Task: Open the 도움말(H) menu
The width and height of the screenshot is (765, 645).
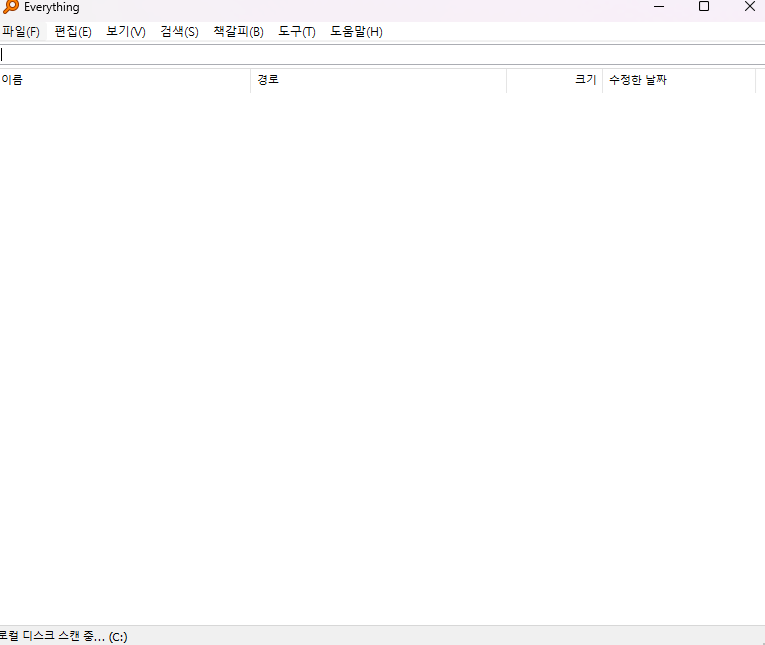Action: click(357, 32)
